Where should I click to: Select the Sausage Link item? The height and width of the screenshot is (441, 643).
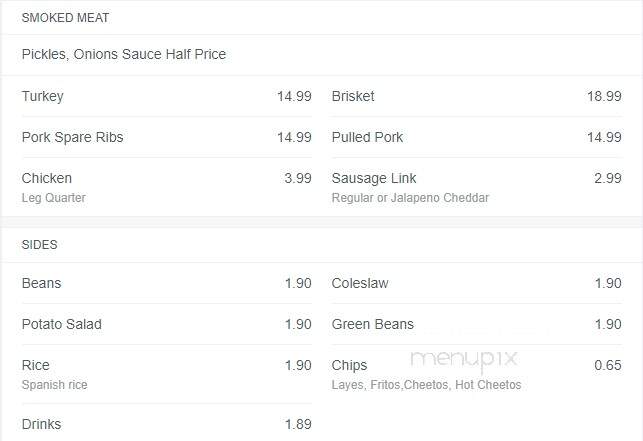click(477, 187)
